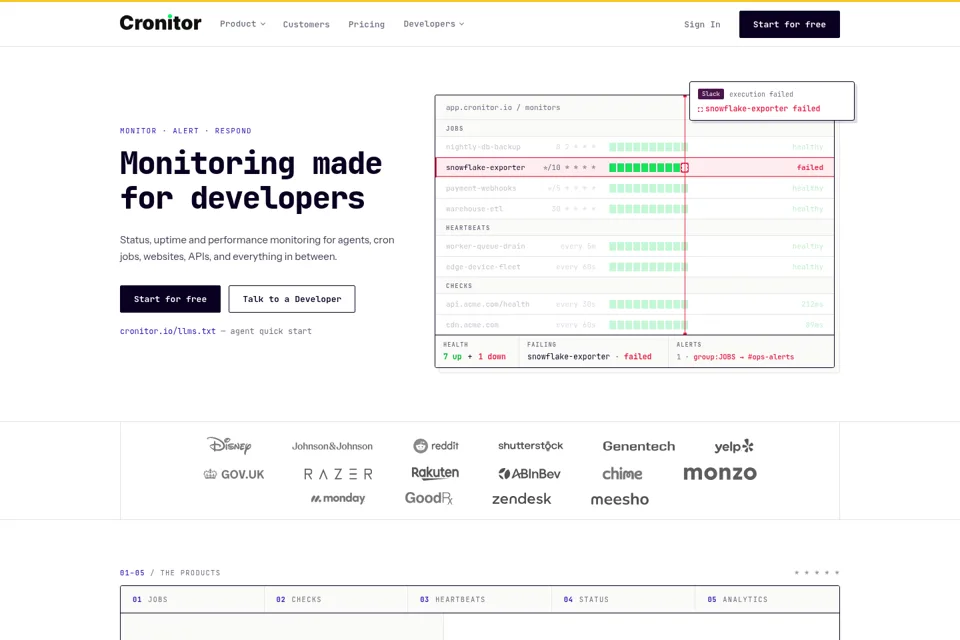Click the Slack badge in alert popup

click(x=711, y=94)
